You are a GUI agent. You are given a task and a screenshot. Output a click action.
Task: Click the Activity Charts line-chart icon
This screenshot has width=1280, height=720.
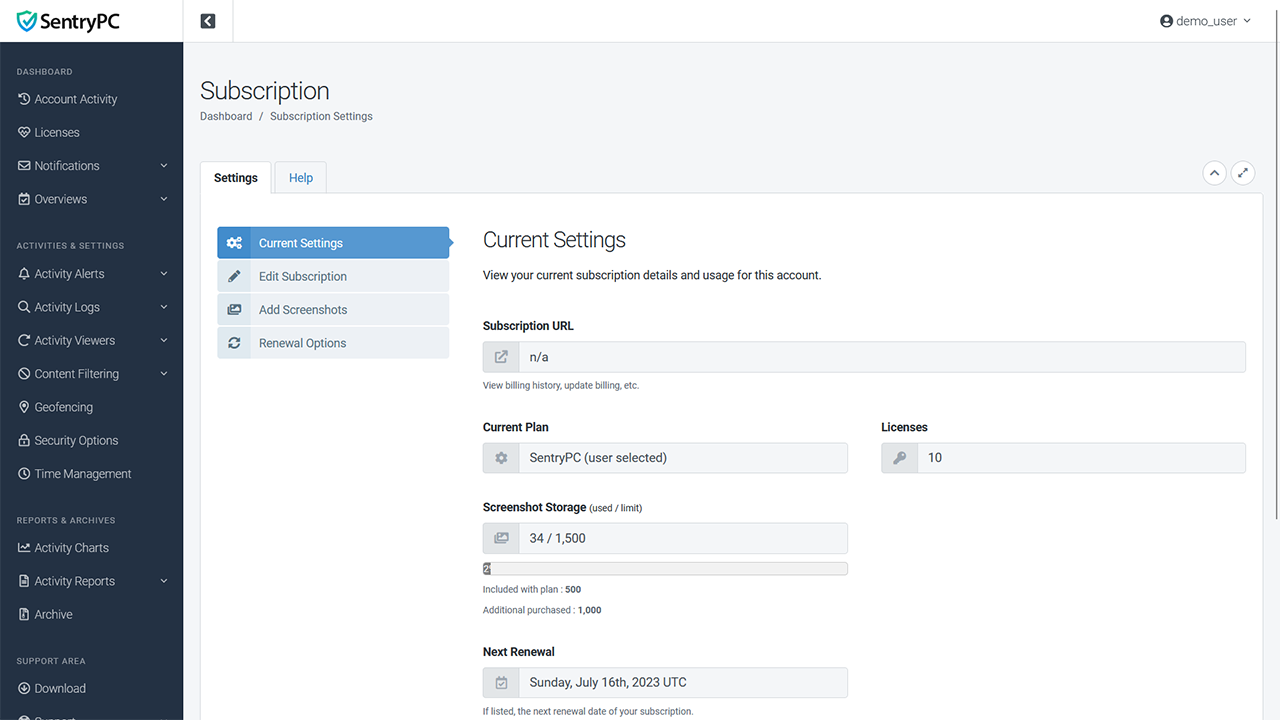[x=24, y=547]
